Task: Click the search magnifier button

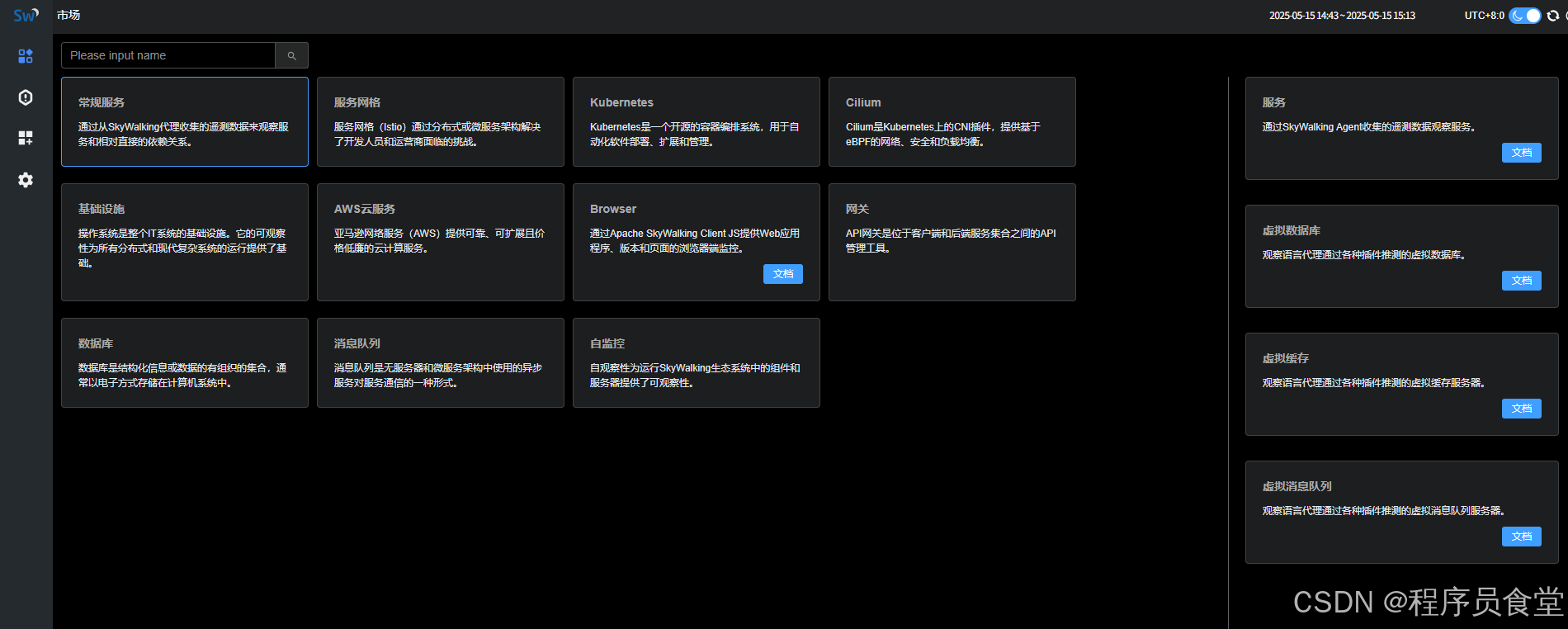Action: pos(291,55)
